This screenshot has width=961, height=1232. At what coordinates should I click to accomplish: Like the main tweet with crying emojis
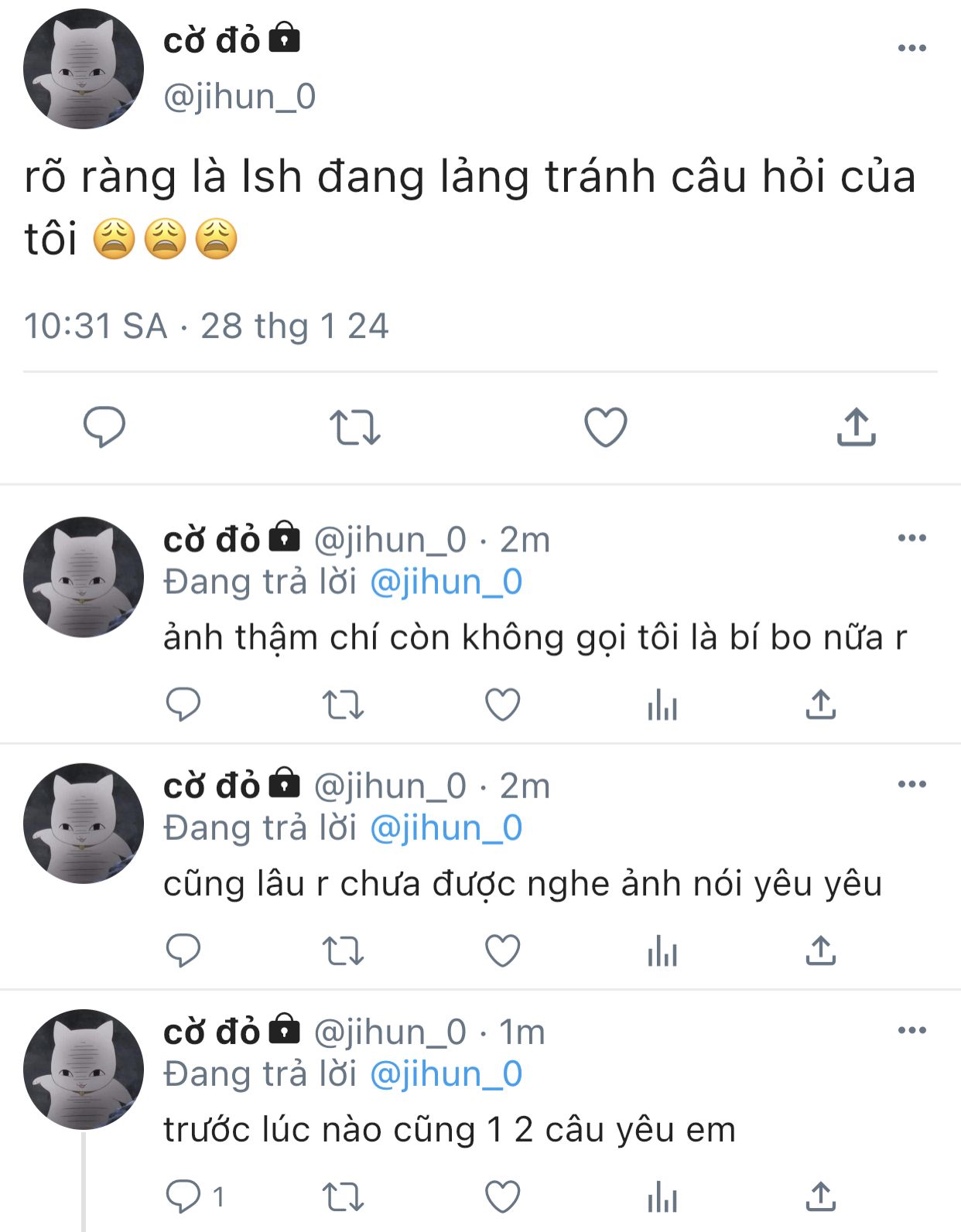[605, 427]
